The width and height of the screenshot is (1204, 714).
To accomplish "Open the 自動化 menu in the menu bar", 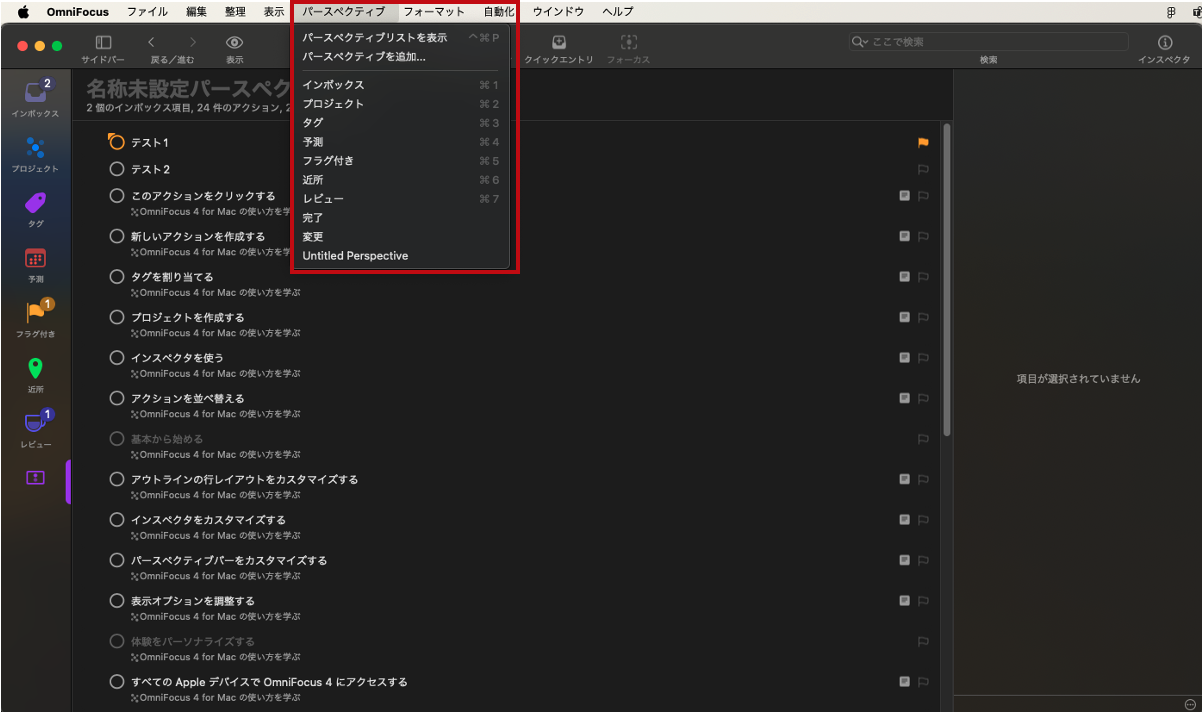I will pyautogui.click(x=499, y=12).
